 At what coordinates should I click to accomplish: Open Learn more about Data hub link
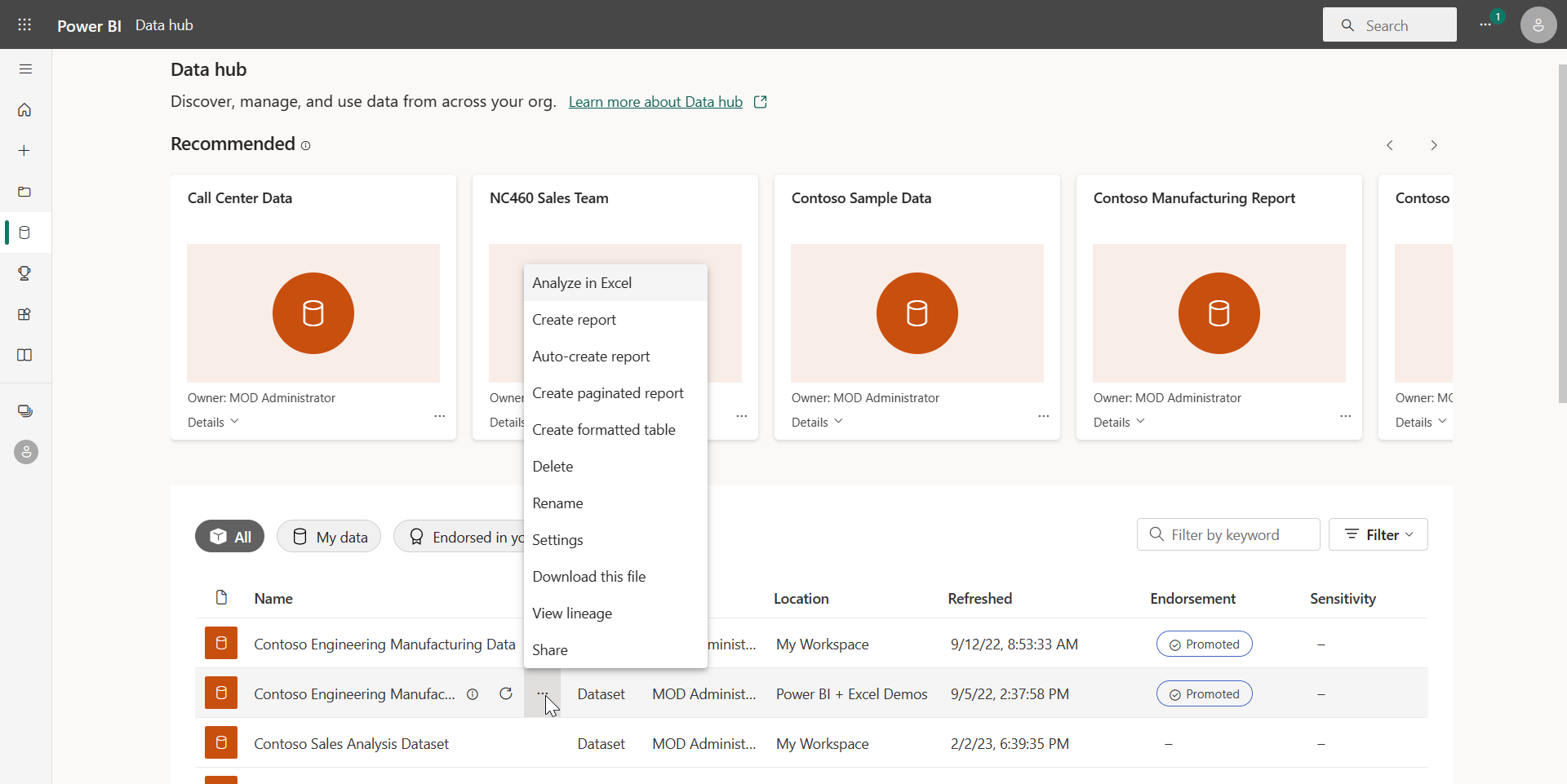pyautogui.click(x=655, y=102)
